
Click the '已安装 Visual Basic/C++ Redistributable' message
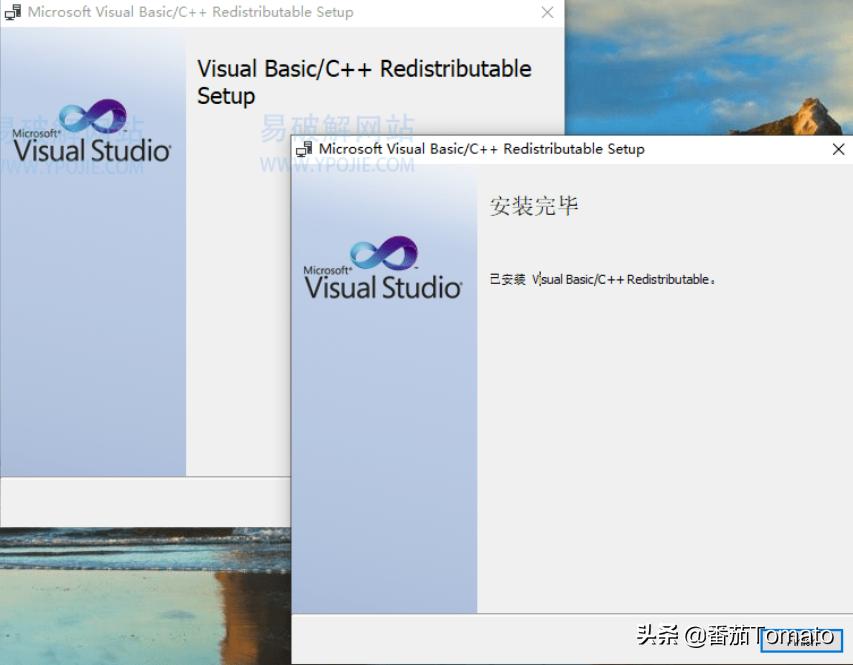tap(602, 279)
